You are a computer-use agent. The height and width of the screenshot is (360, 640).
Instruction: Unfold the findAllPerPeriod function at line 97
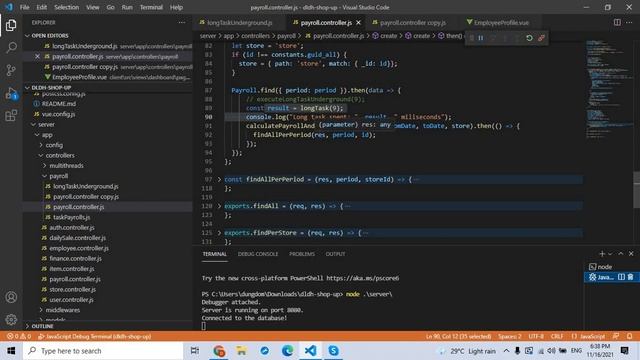click(x=219, y=179)
